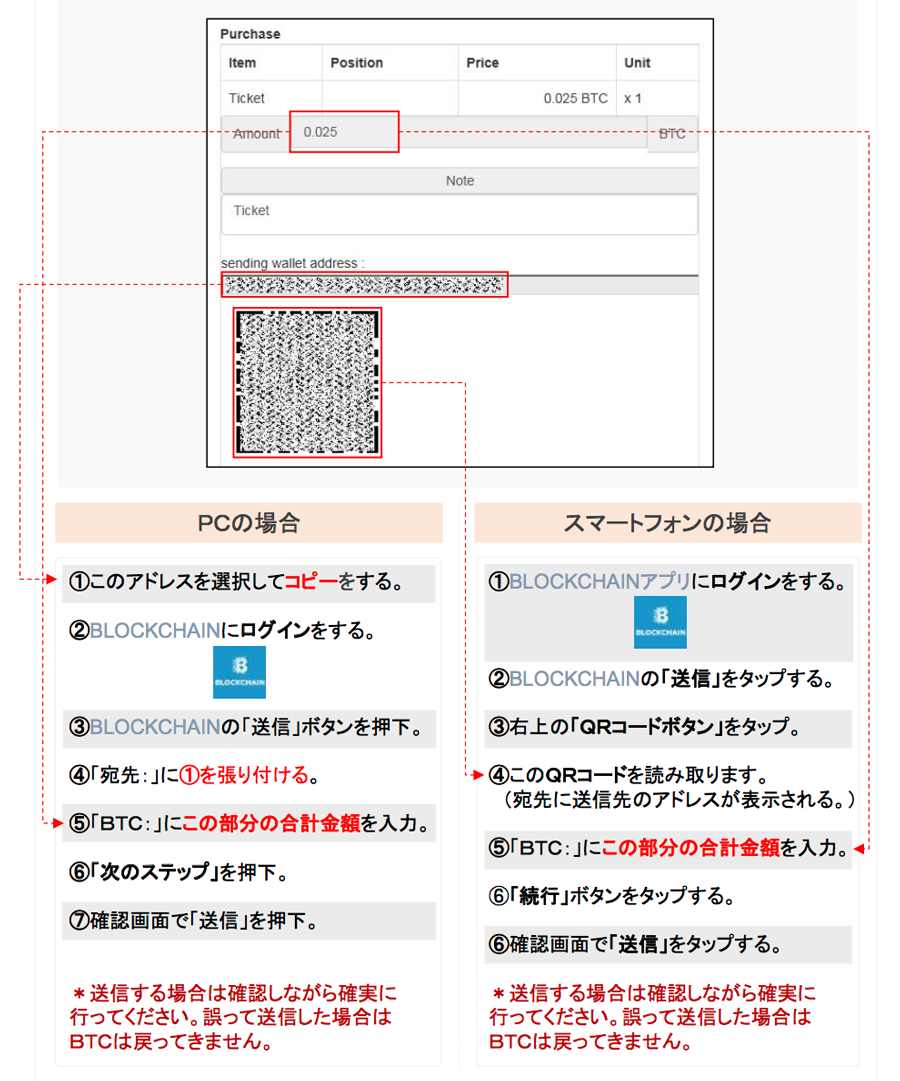Click the PCの場合 section header

coord(249,523)
